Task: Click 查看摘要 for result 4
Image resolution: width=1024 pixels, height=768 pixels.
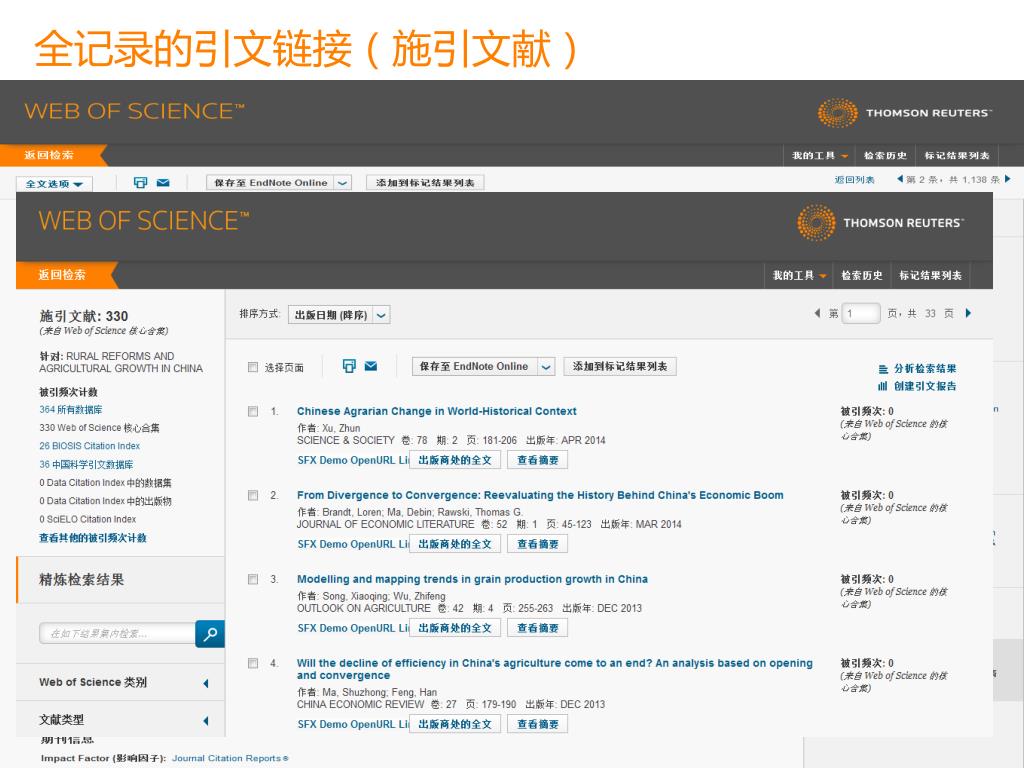Action: click(537, 724)
